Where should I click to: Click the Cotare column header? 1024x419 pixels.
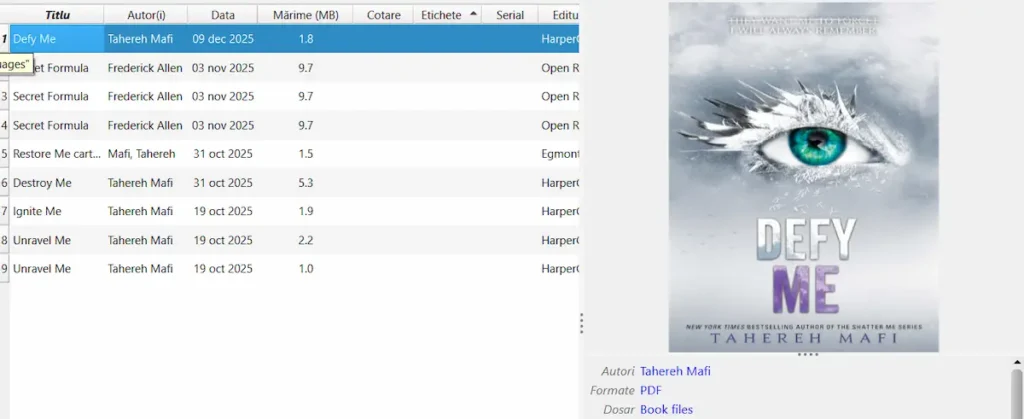[383, 15]
